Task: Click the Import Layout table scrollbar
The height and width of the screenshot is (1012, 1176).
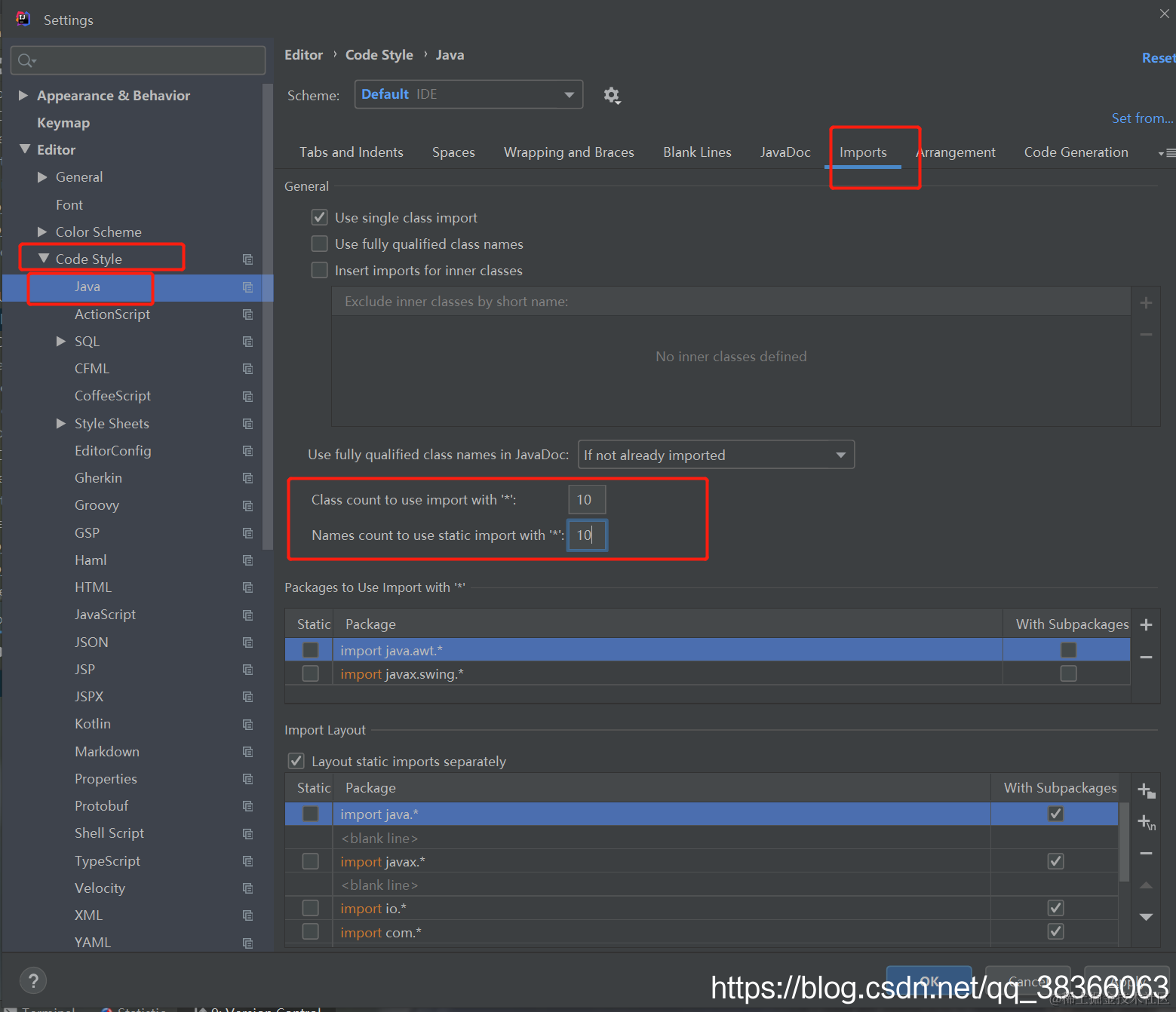Action: click(x=1124, y=842)
